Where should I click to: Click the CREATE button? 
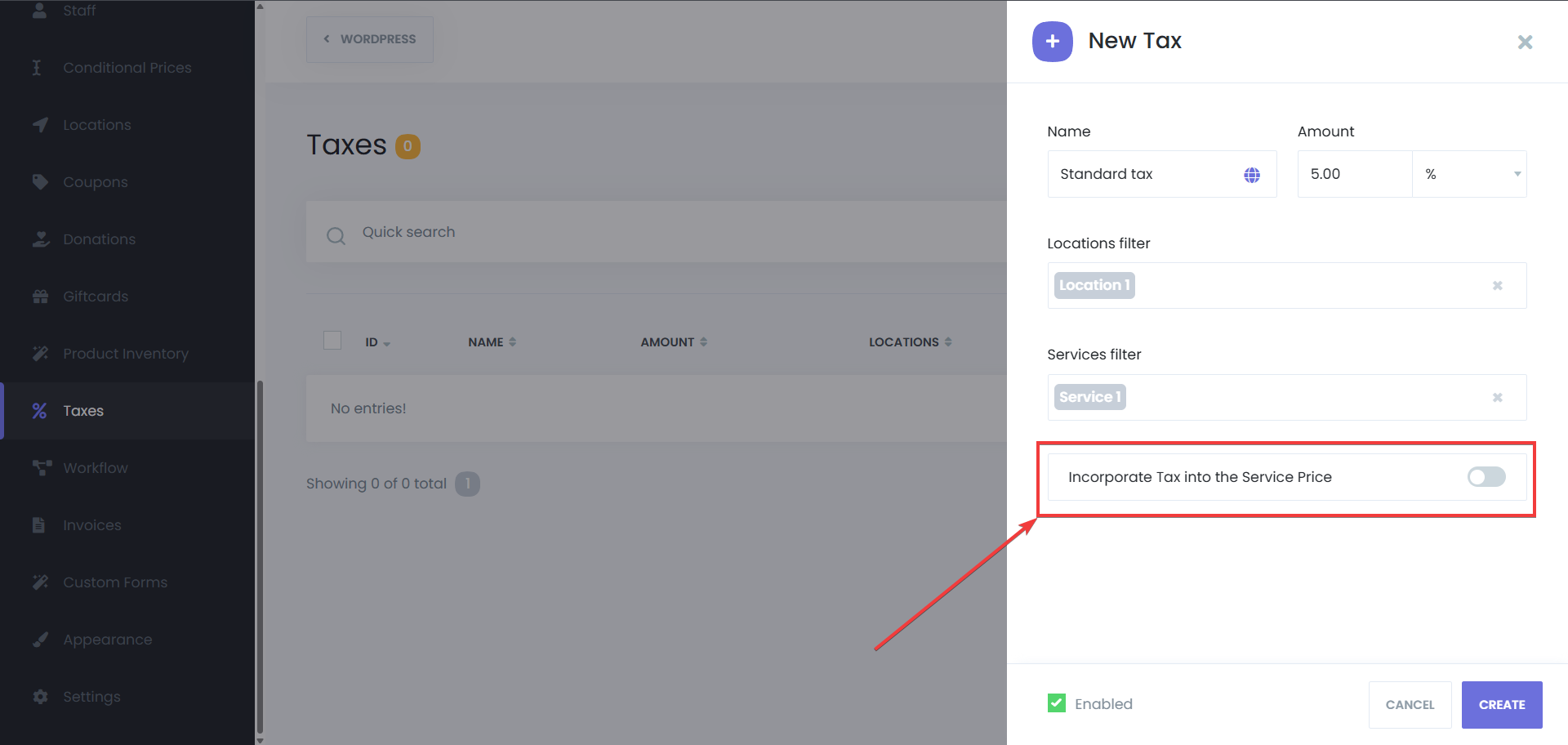click(x=1502, y=705)
